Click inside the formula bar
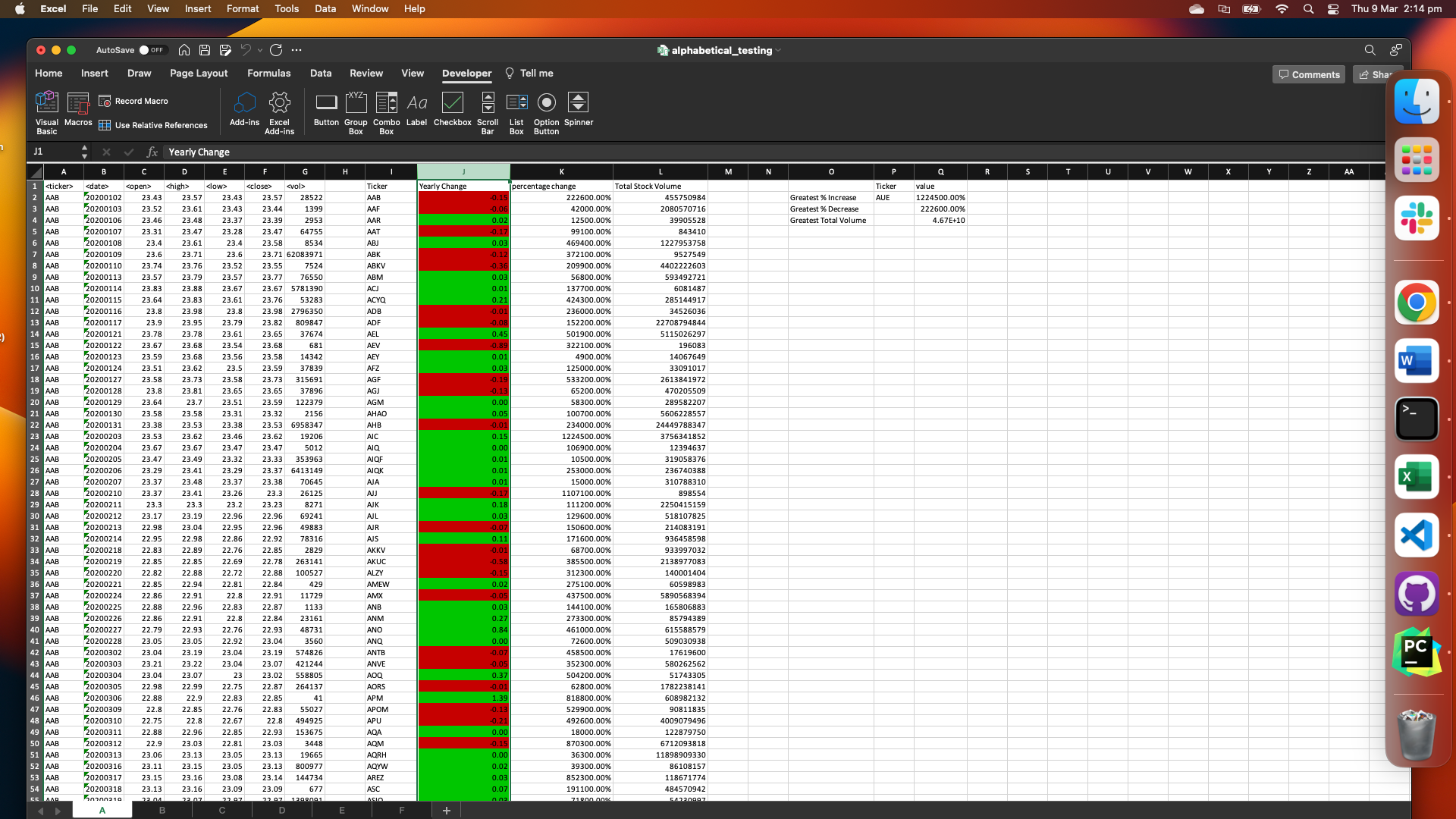The height and width of the screenshot is (819, 1456). click(x=379, y=152)
